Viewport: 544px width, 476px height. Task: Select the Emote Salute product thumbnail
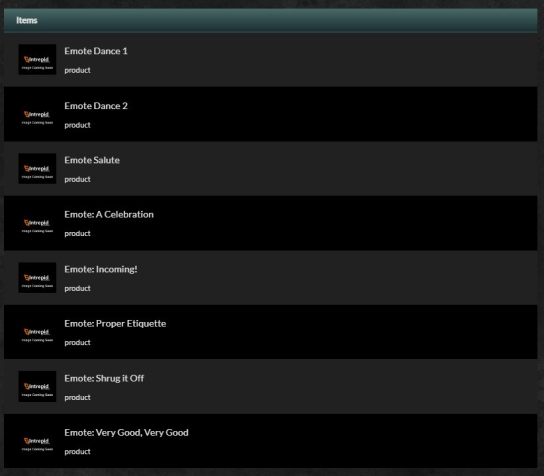pyautogui.click(x=37, y=169)
